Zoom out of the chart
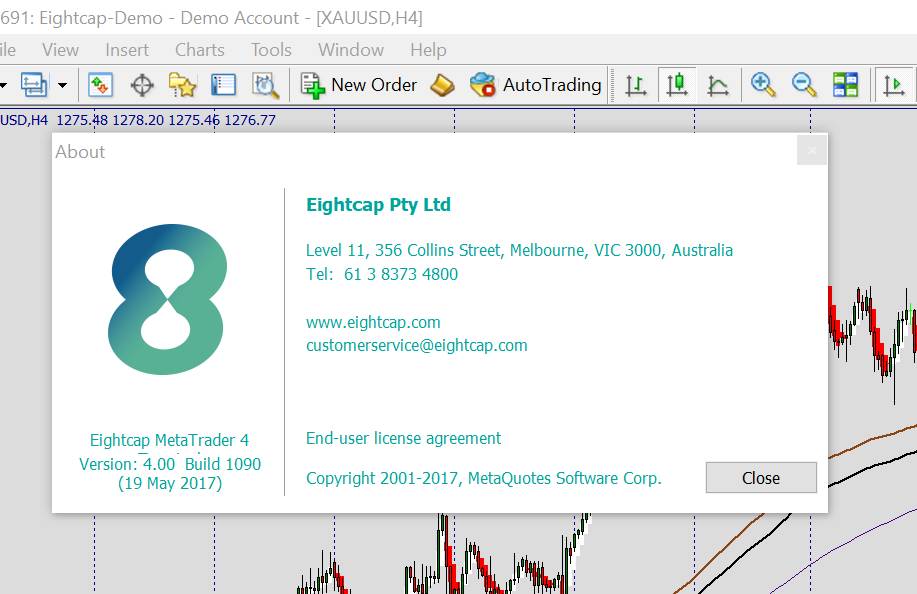The image size is (917, 594). (804, 85)
